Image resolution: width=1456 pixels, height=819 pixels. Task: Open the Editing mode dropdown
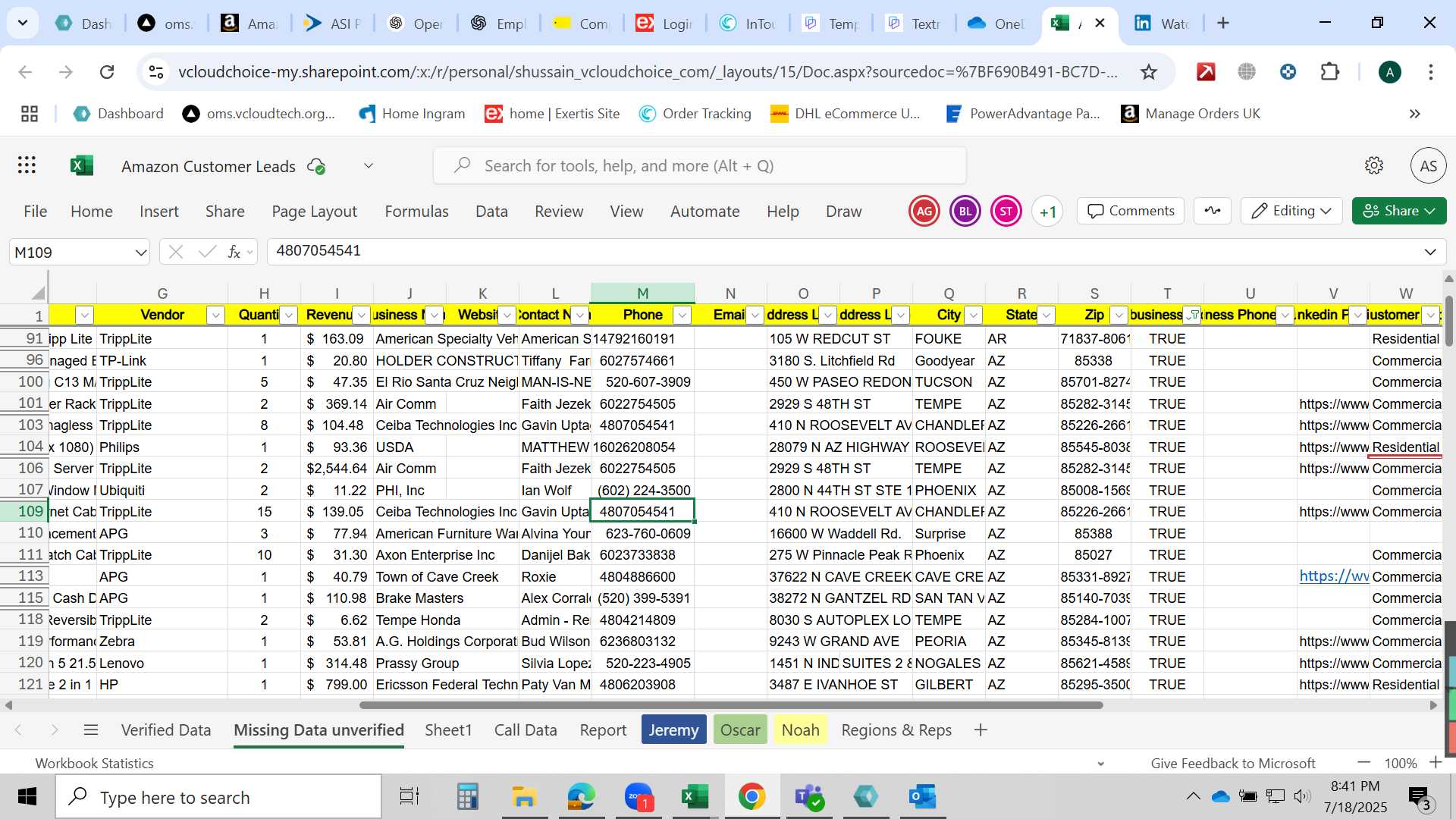pos(1291,211)
